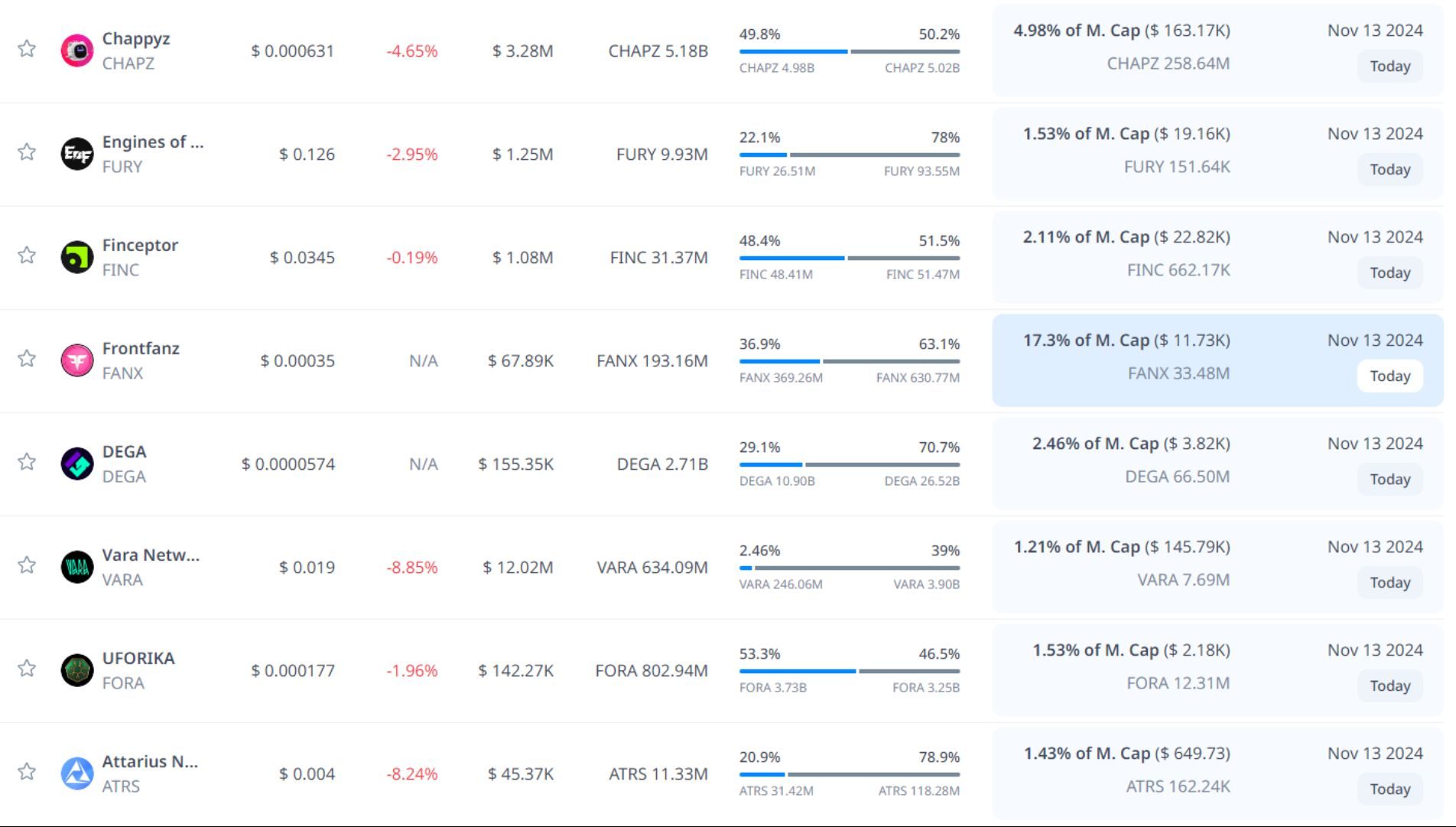Image resolution: width=1456 pixels, height=827 pixels.
Task: Click the Attarius Today unlock badge
Action: [x=1389, y=790]
